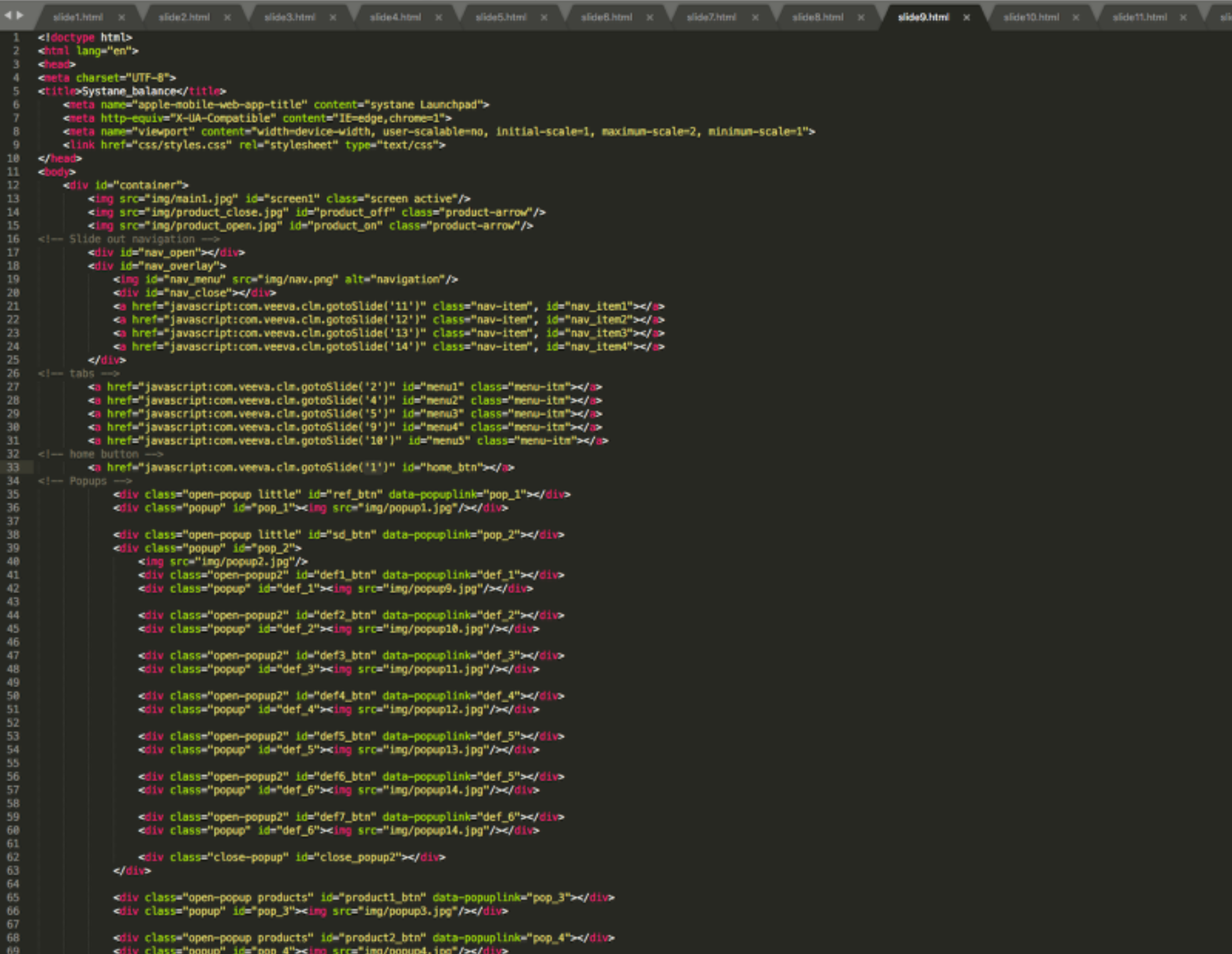Image resolution: width=1232 pixels, height=954 pixels.
Task: Switch to the slide11.html tab
Action: 1140,17
